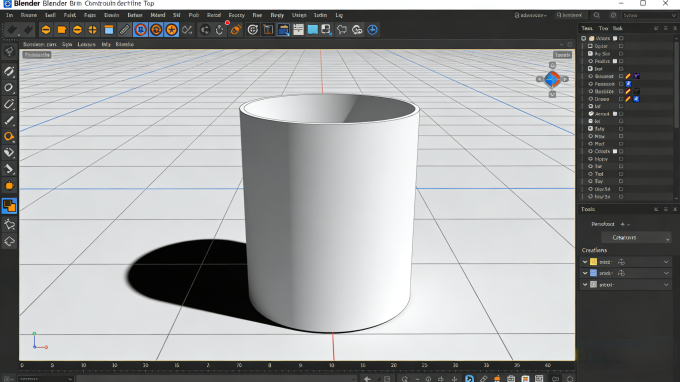
Task: Click the plus button beside Penoloot
Action: pyautogui.click(x=622, y=224)
